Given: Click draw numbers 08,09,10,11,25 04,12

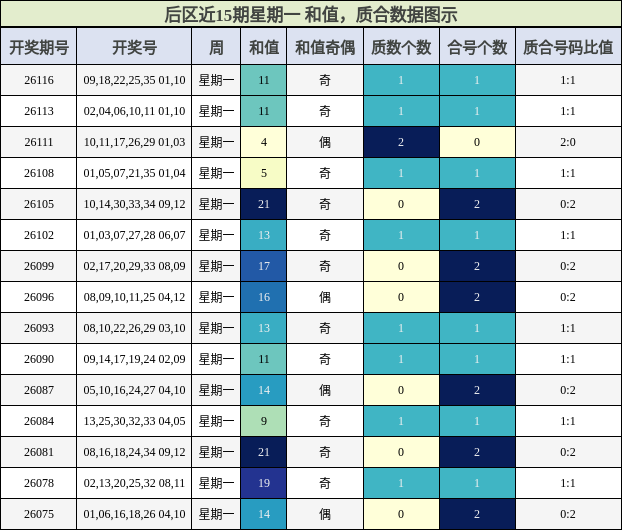Looking at the screenshot, I should pos(134,297).
